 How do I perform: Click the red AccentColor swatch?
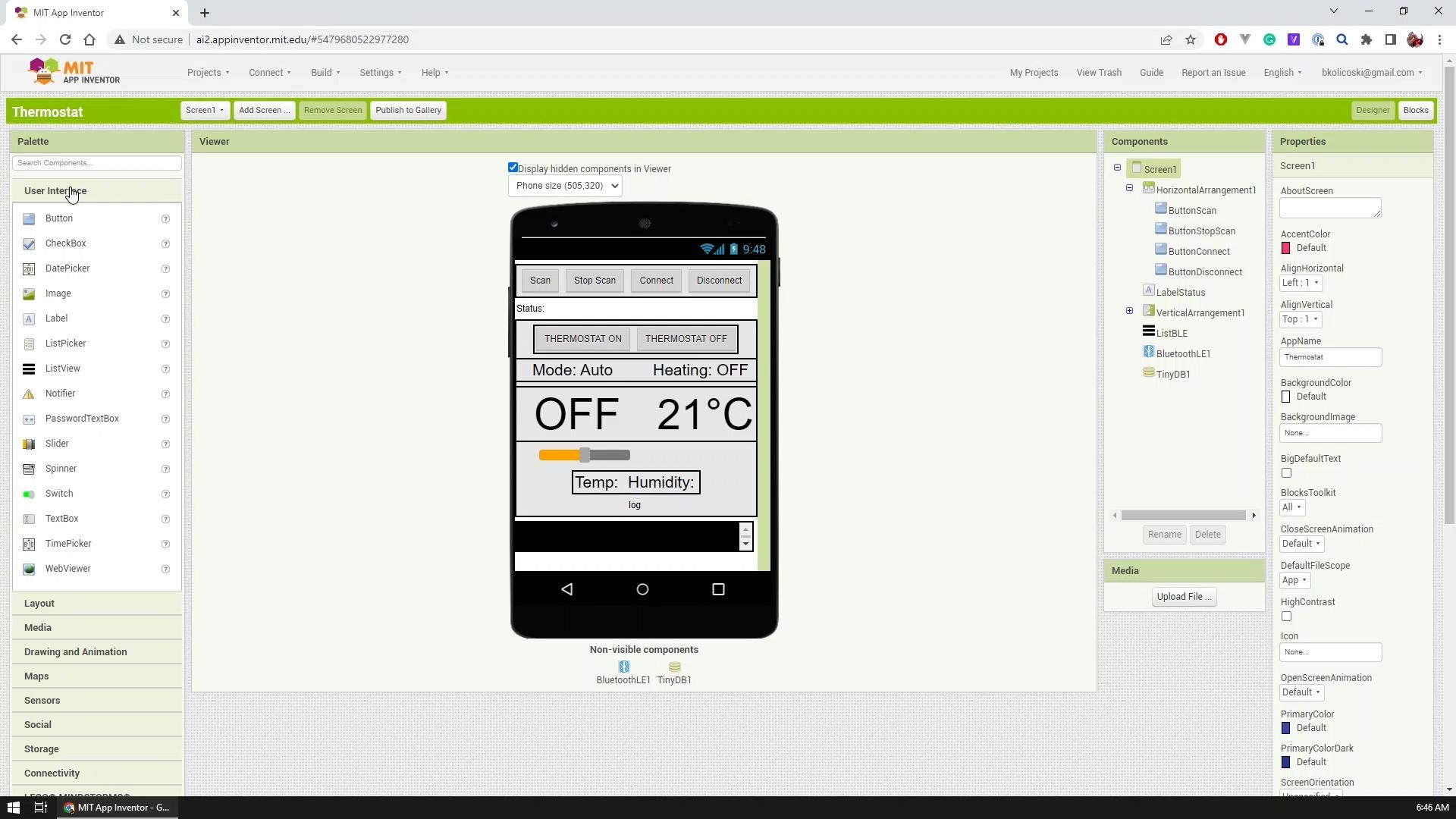[1285, 248]
